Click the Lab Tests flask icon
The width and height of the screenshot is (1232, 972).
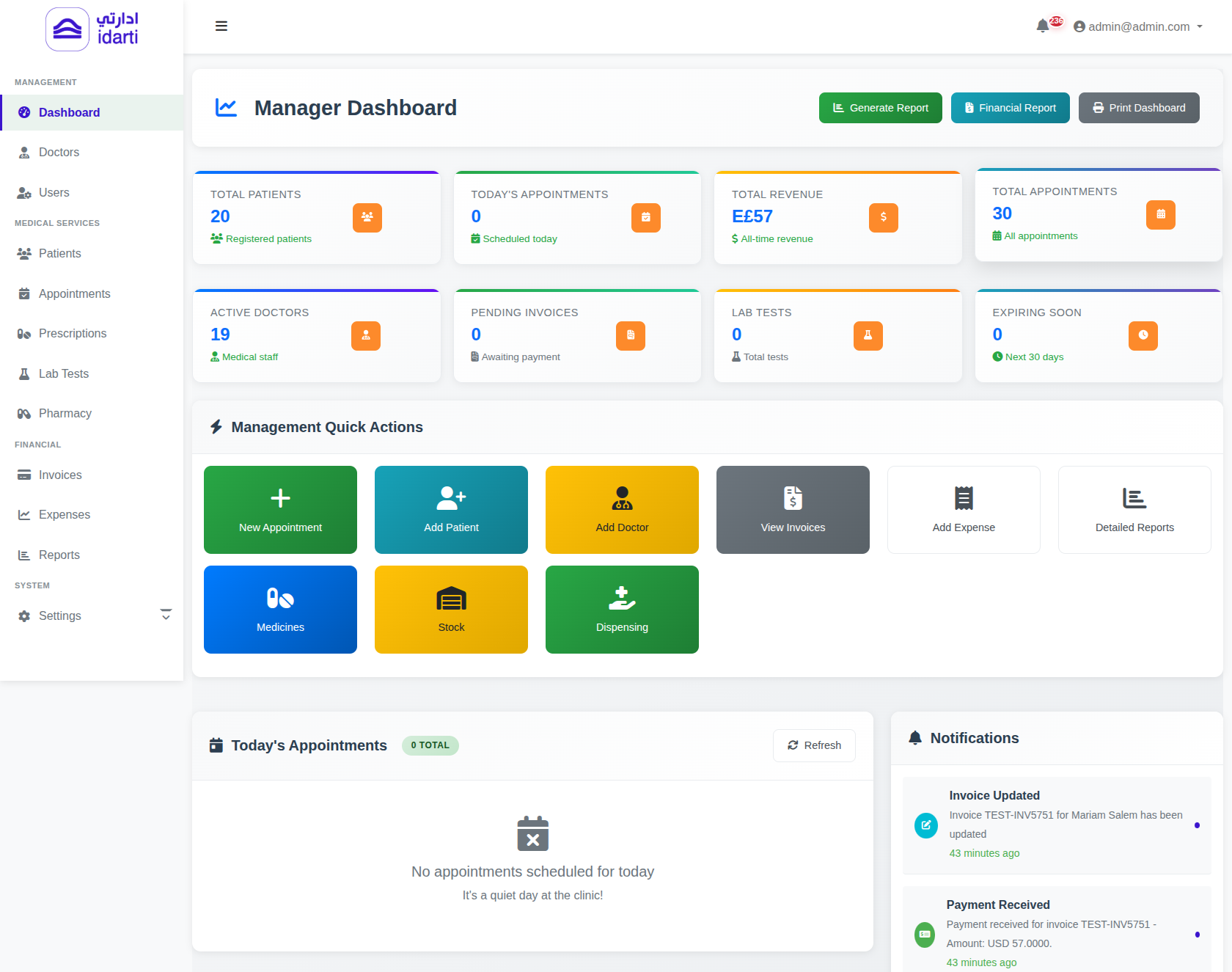[868, 335]
